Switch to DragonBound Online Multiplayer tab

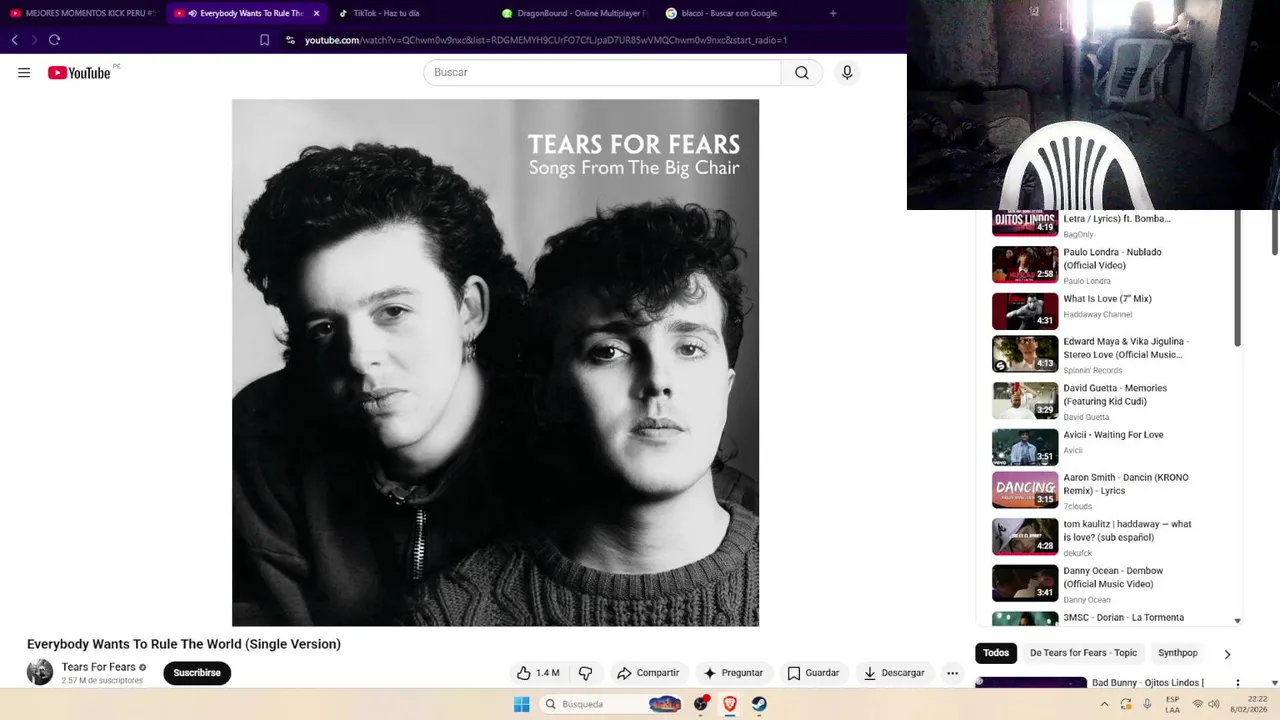tap(574, 13)
